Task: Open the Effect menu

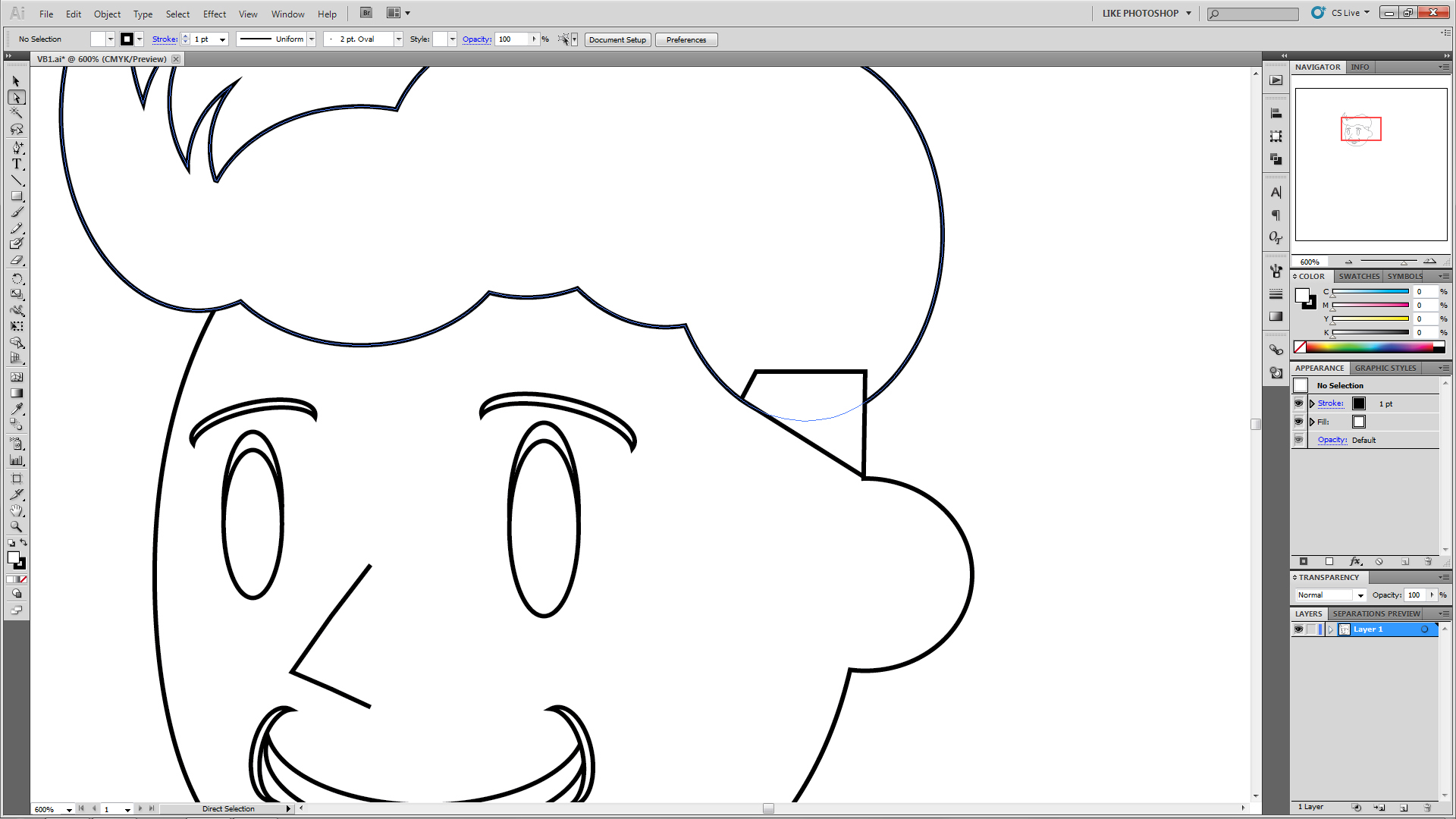Action: 214,14
